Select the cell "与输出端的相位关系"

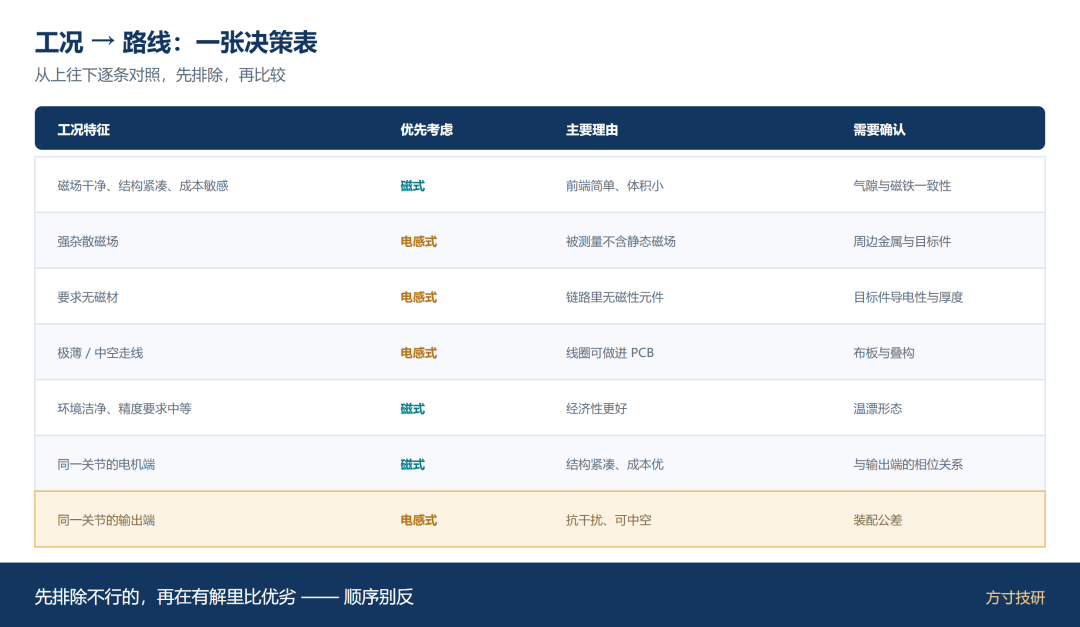coord(908,464)
